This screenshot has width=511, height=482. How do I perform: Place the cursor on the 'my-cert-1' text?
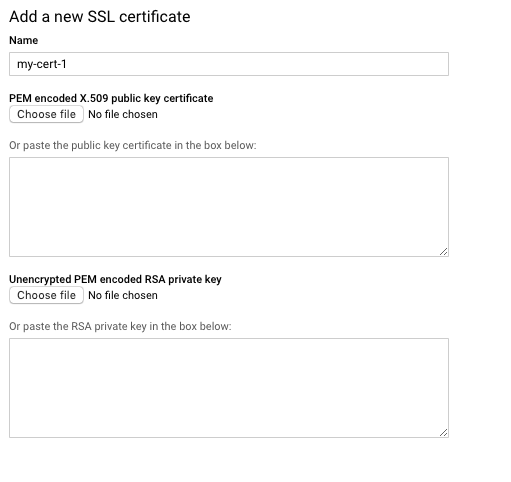click(x=42, y=64)
